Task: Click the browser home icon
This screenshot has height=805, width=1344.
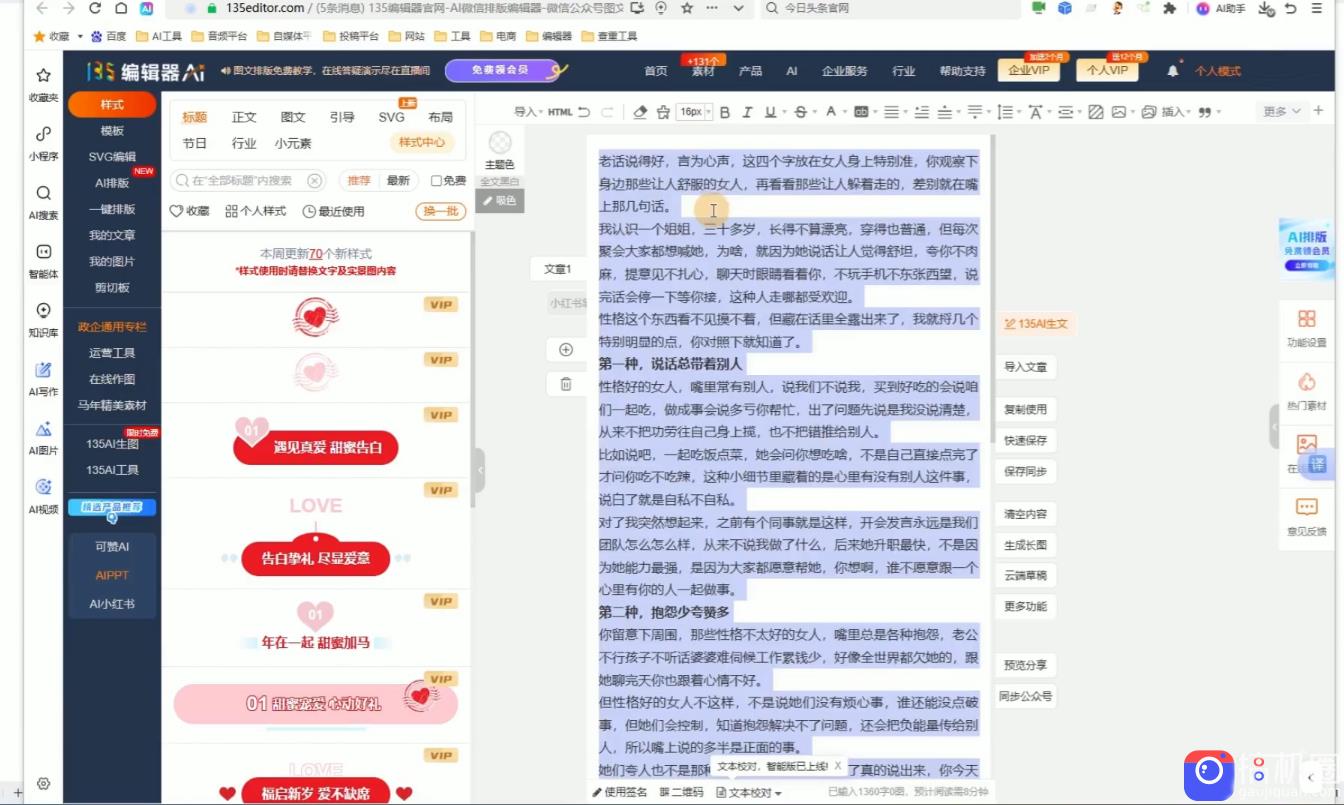Action: pos(121,8)
